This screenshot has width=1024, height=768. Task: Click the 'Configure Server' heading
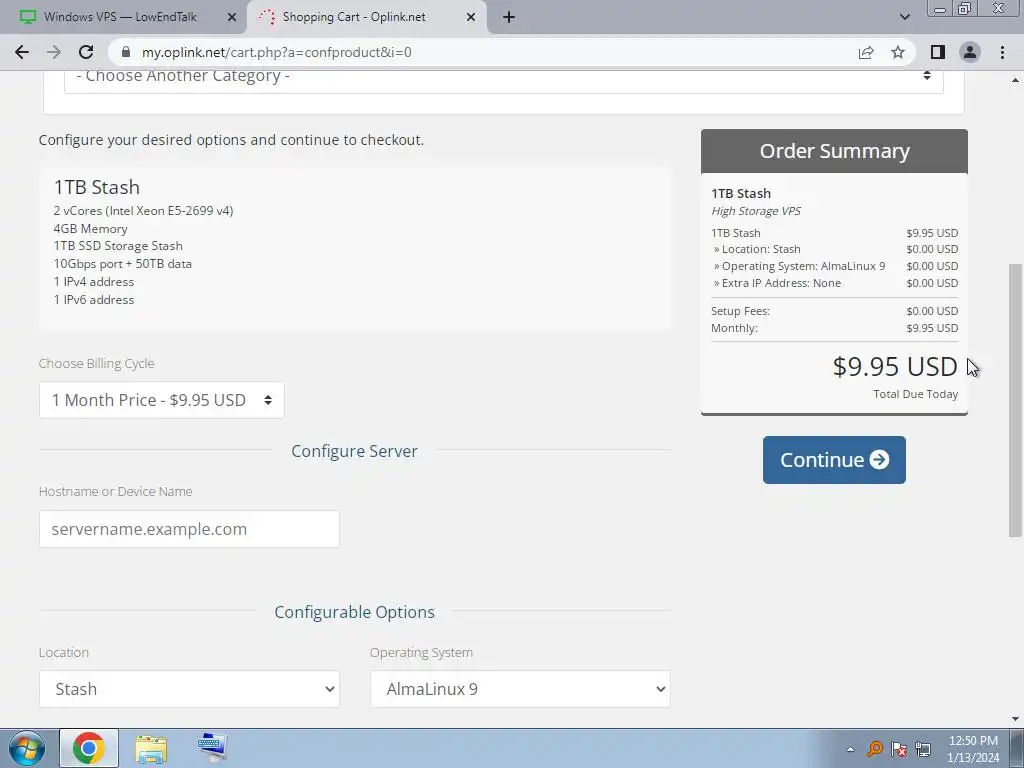pos(355,451)
